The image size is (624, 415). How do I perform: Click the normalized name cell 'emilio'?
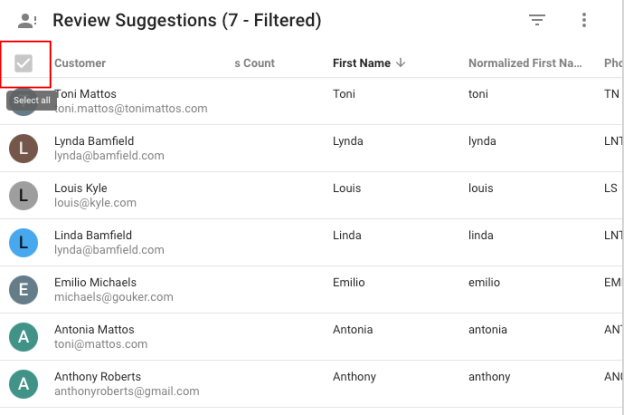pos(484,283)
